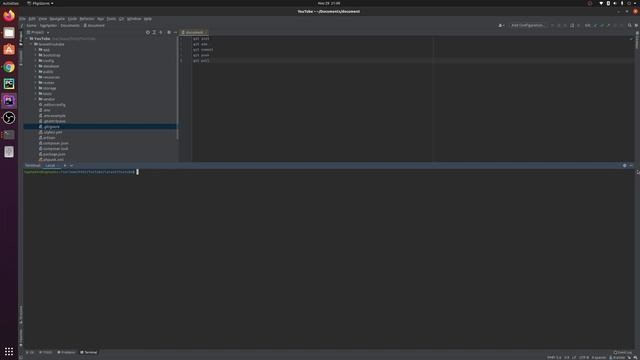This screenshot has width=640, height=360.
Task: Open Activities overview
Action: pos(11,3)
